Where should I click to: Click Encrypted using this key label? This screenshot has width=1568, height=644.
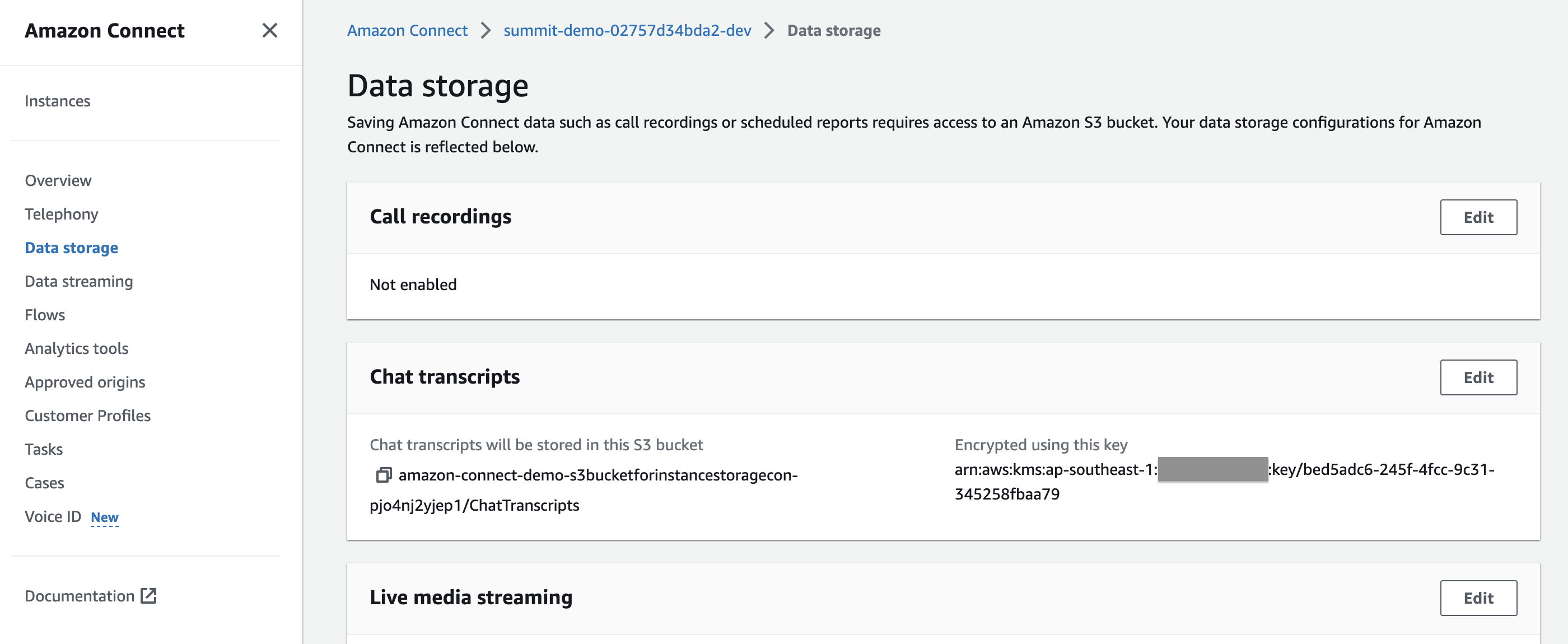pos(1041,445)
